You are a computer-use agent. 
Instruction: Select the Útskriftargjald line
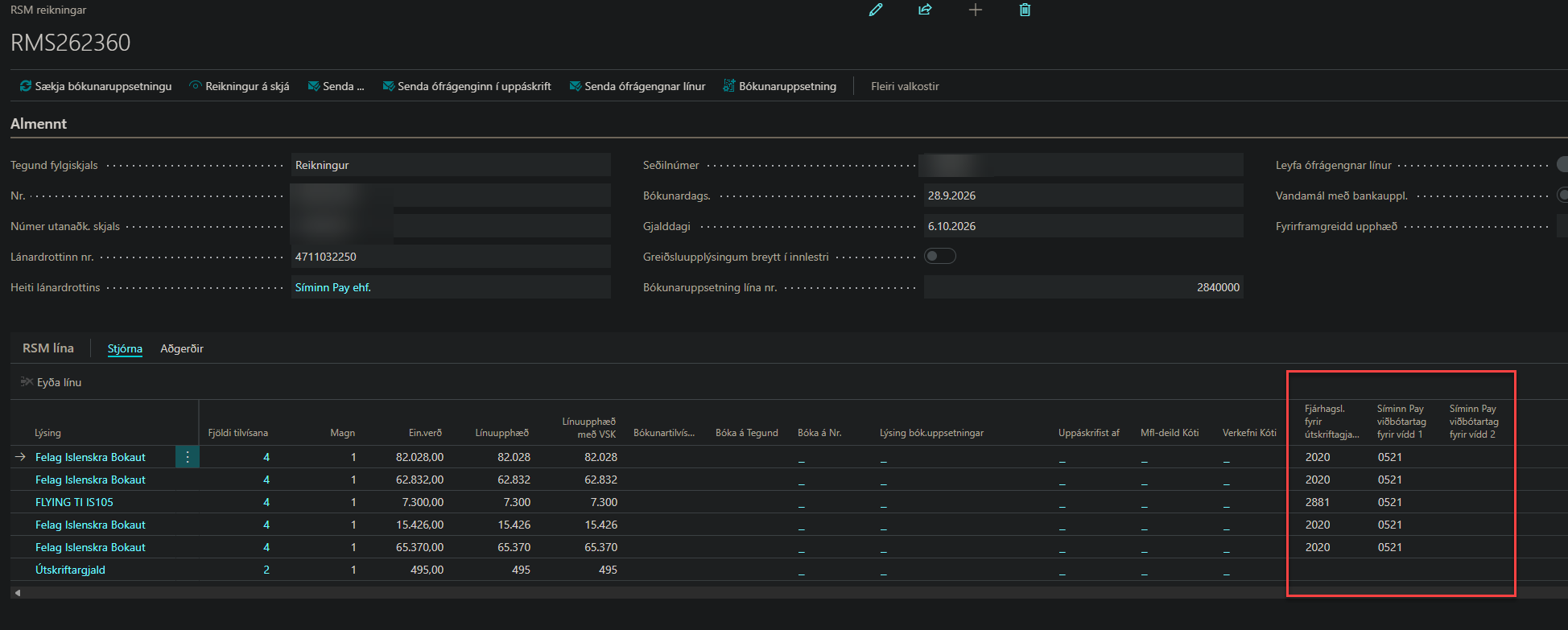[x=70, y=570]
